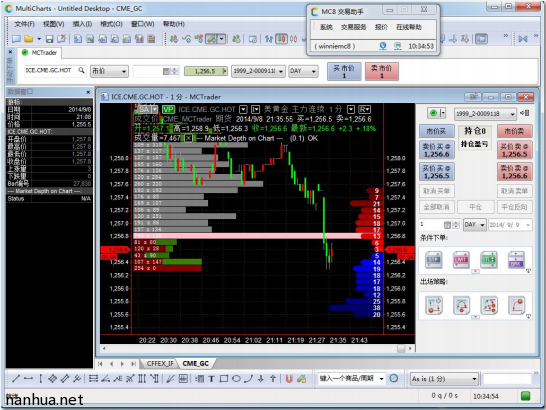This screenshot has height=410, width=546.
Task: Click the horizontal scrollbar thumb under the chart
Action: 401,348
